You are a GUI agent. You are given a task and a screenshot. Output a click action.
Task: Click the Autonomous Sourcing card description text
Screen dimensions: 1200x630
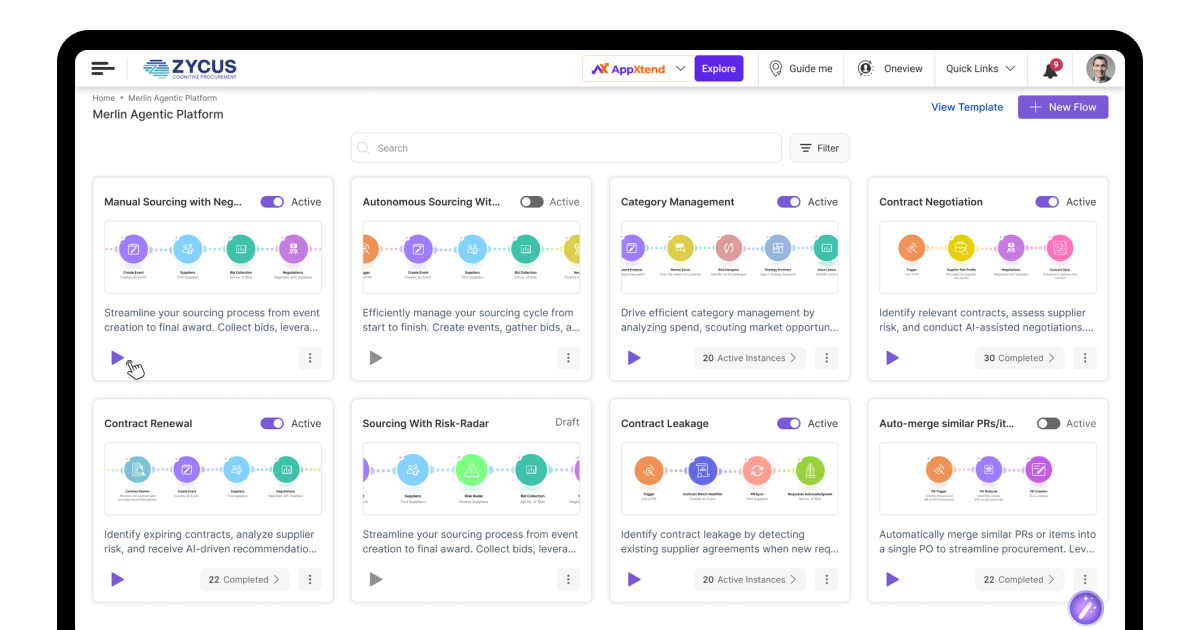471,320
